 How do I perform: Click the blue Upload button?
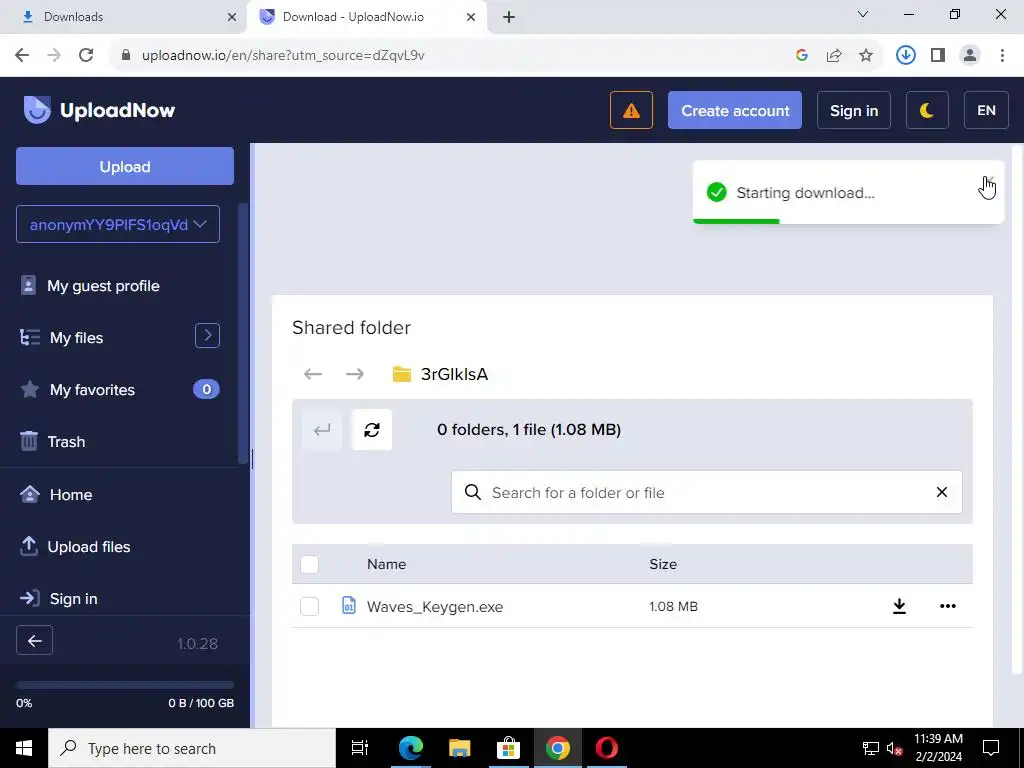tap(125, 167)
